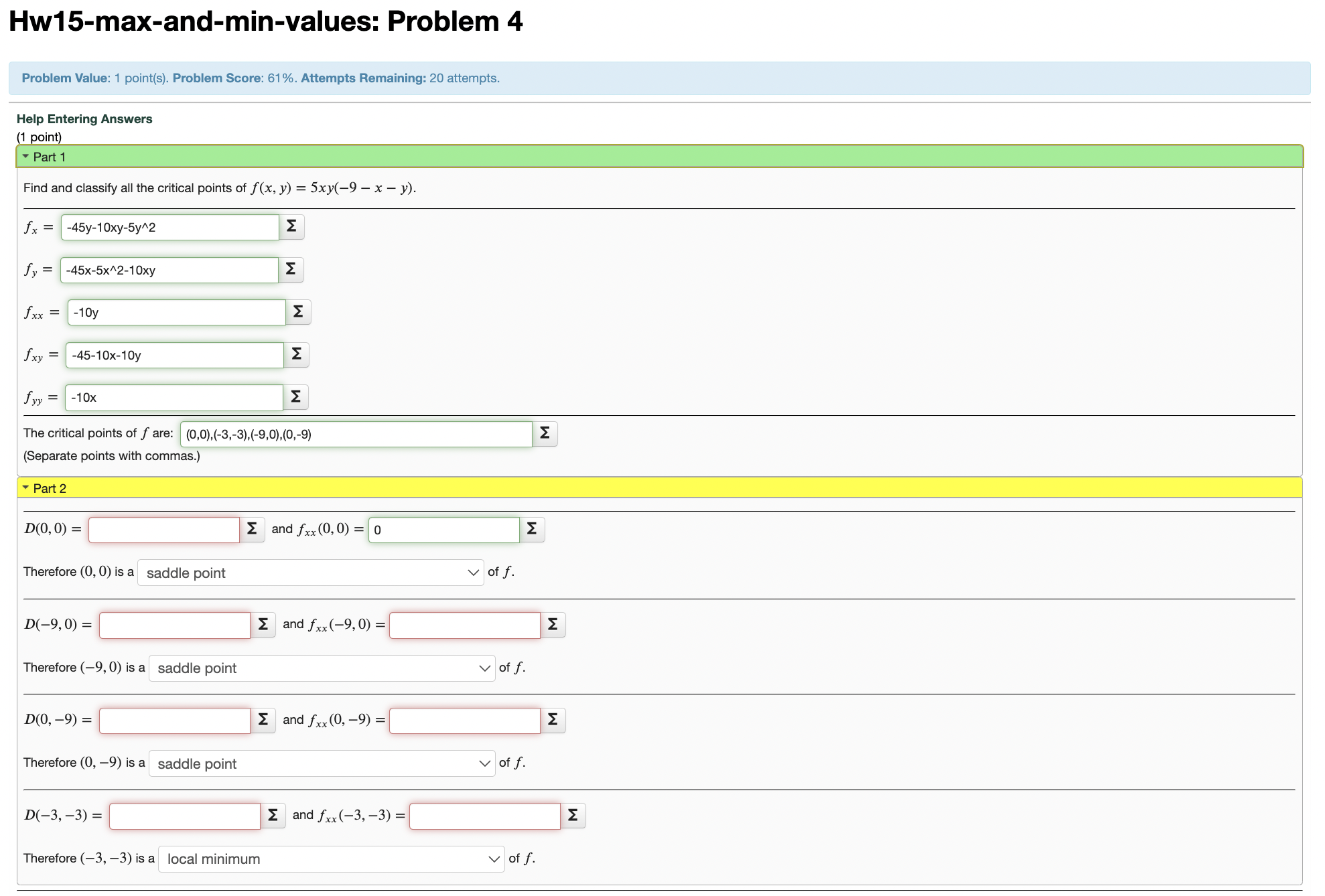Open equation editor for the fyy answer
Image resolution: width=1325 pixels, height=896 pixels.
295,396
